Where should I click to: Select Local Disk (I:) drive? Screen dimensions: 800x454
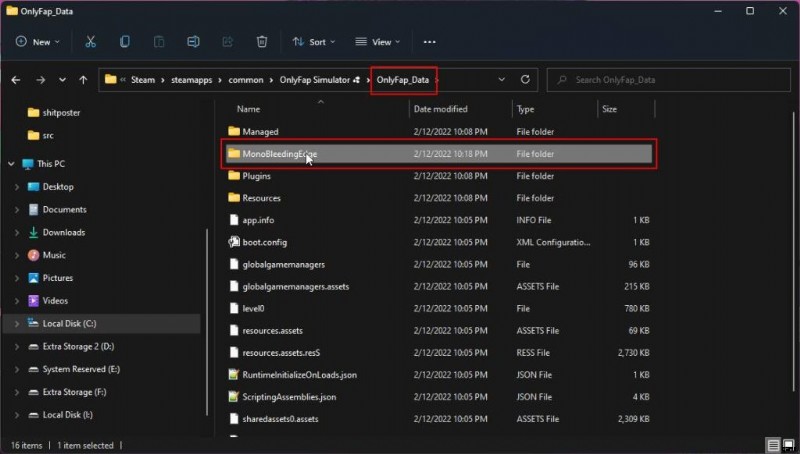(x=60, y=415)
